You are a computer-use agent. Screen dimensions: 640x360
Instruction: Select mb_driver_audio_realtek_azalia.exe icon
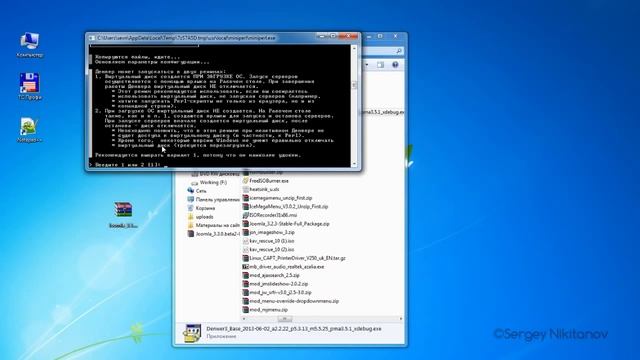pos(245,267)
